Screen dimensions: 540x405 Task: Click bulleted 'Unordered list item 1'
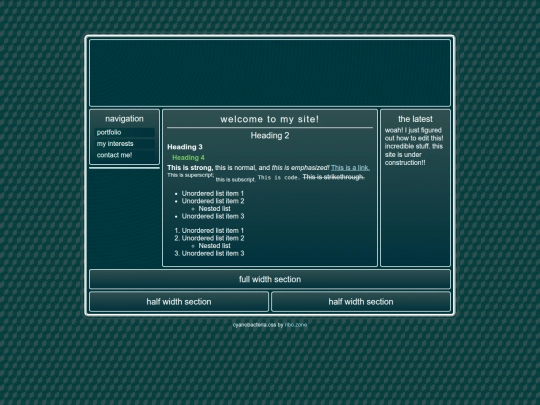tap(213, 194)
